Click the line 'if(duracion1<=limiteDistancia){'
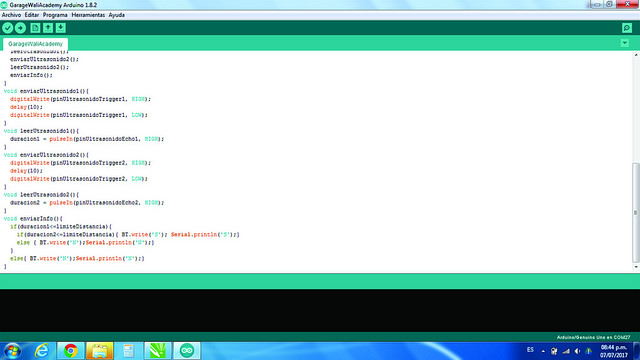The height and width of the screenshot is (360, 640). pos(60,227)
